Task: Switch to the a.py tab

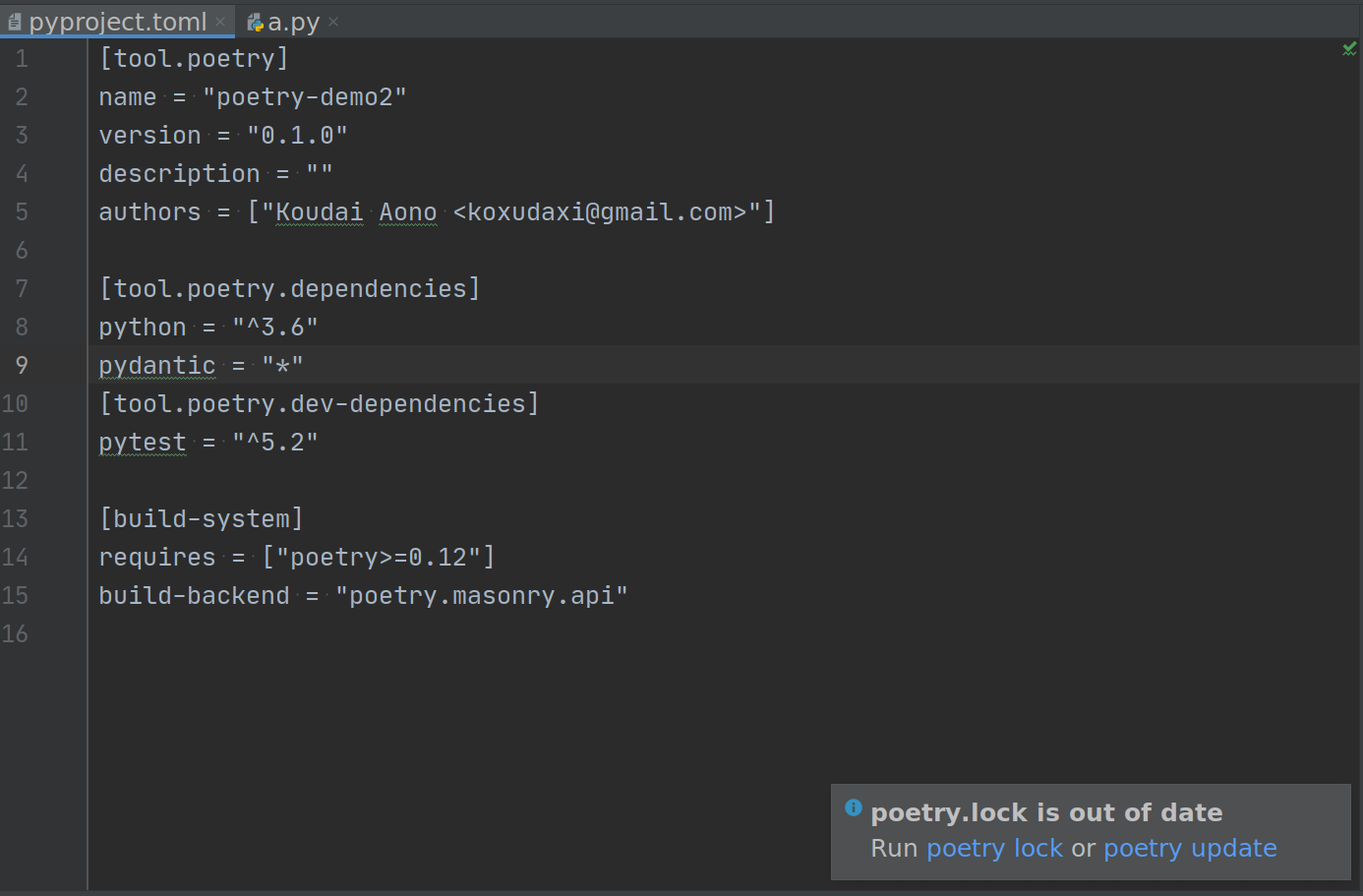Action: 293,22
